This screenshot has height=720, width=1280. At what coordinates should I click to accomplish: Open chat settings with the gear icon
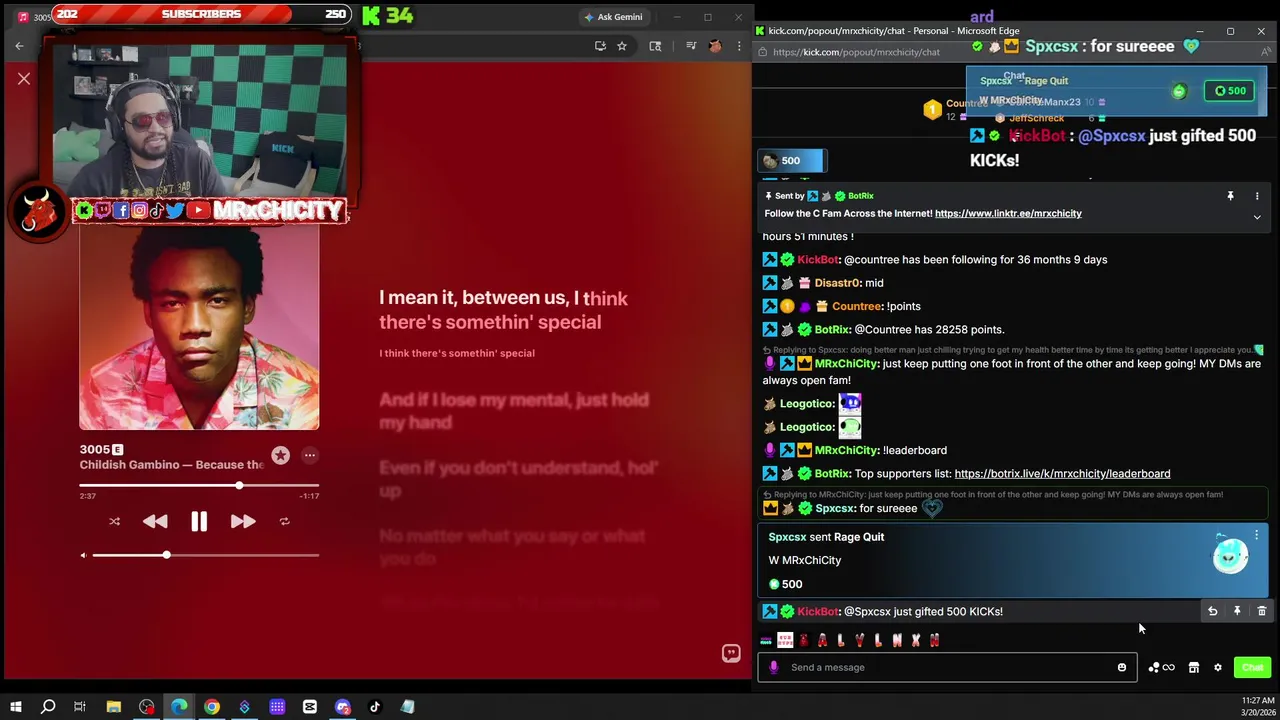click(x=1217, y=667)
